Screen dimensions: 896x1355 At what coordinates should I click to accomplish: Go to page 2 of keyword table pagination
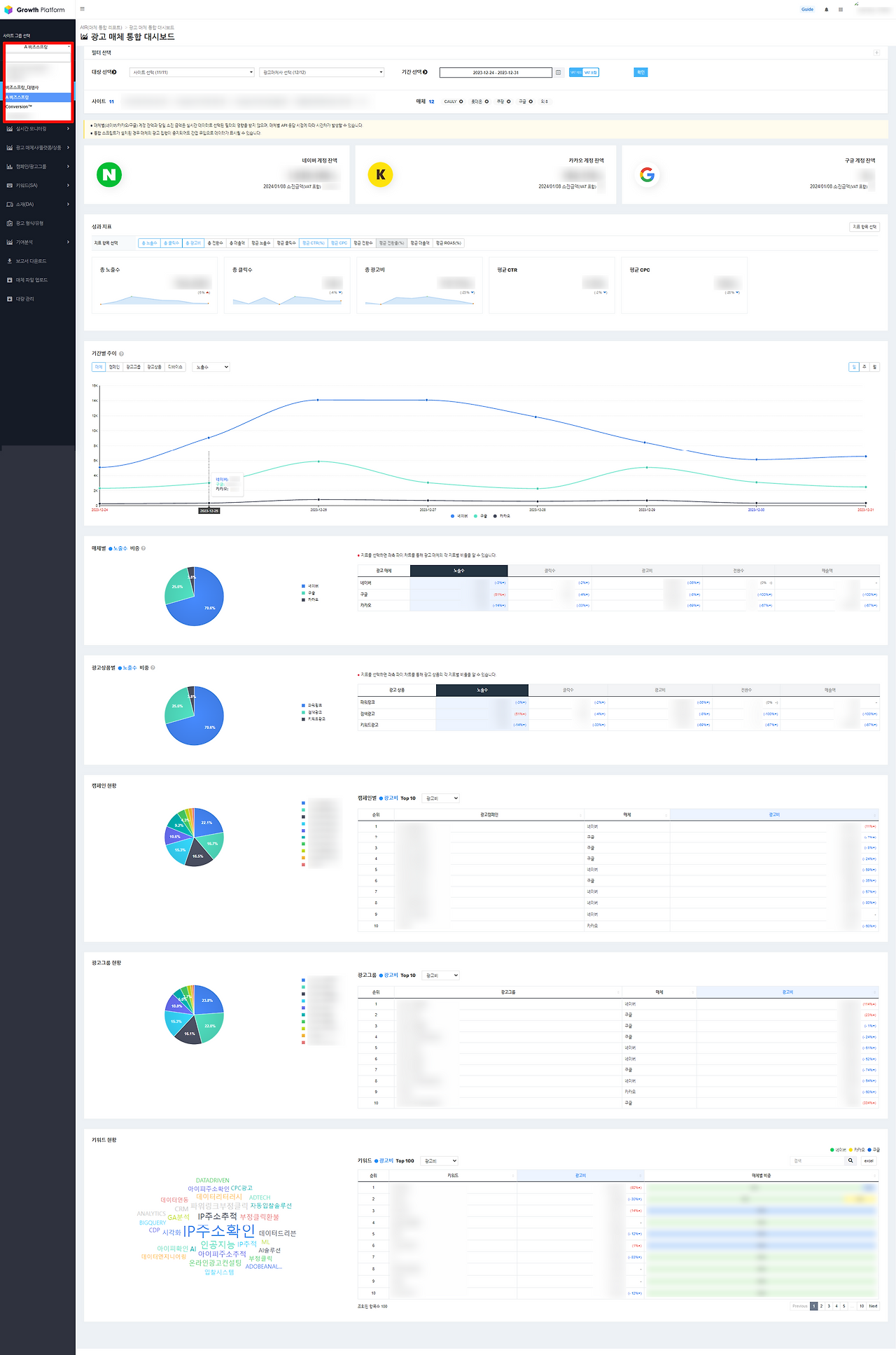pyautogui.click(x=822, y=1306)
